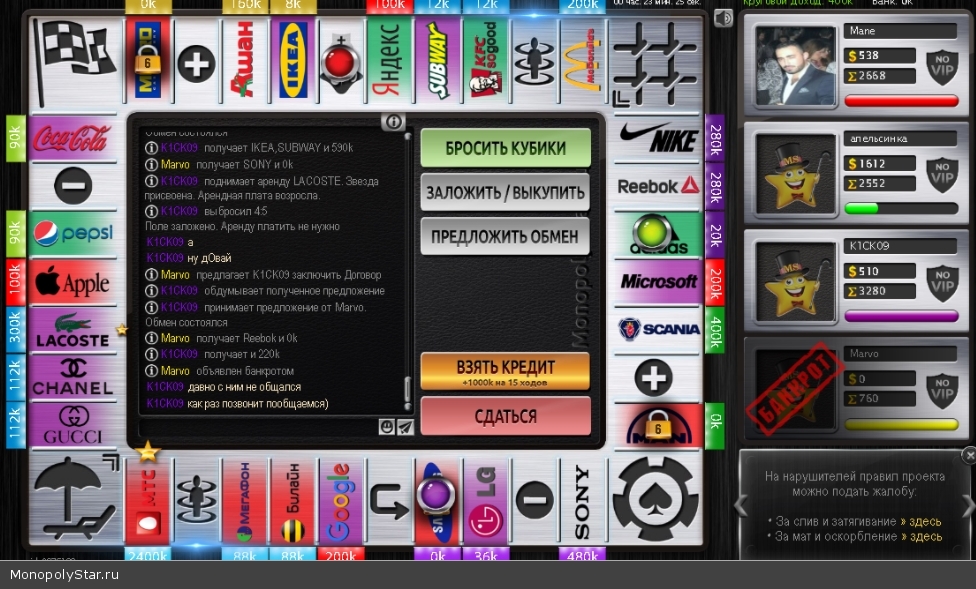Click K1CK09 name in Reebok exchange message
The width and height of the screenshot is (976, 589).
pyautogui.click(x=179, y=354)
